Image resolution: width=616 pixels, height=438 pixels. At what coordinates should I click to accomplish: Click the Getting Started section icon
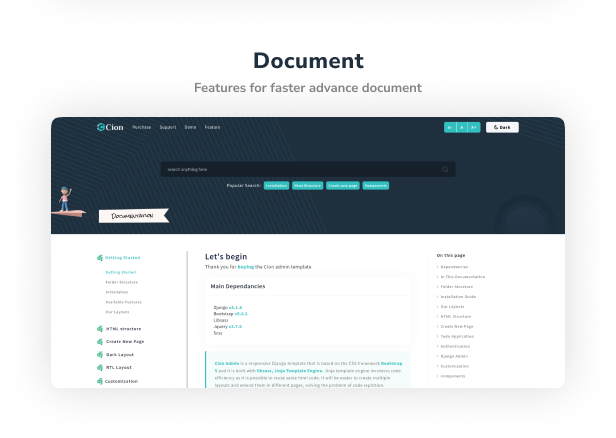100,258
